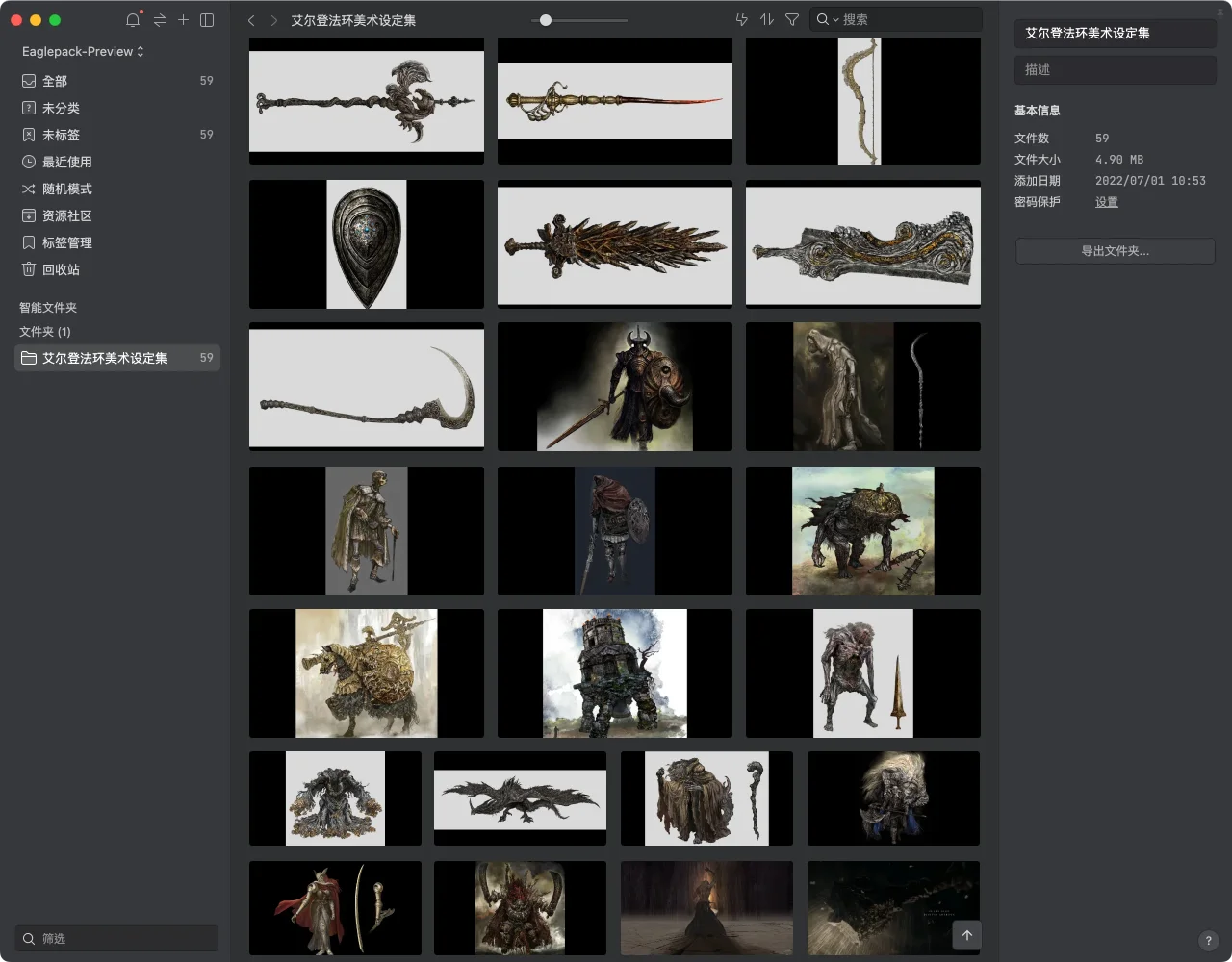Switch library via Eaglepack-Preview dropdown
The height and width of the screenshot is (962, 1232).
tap(83, 51)
